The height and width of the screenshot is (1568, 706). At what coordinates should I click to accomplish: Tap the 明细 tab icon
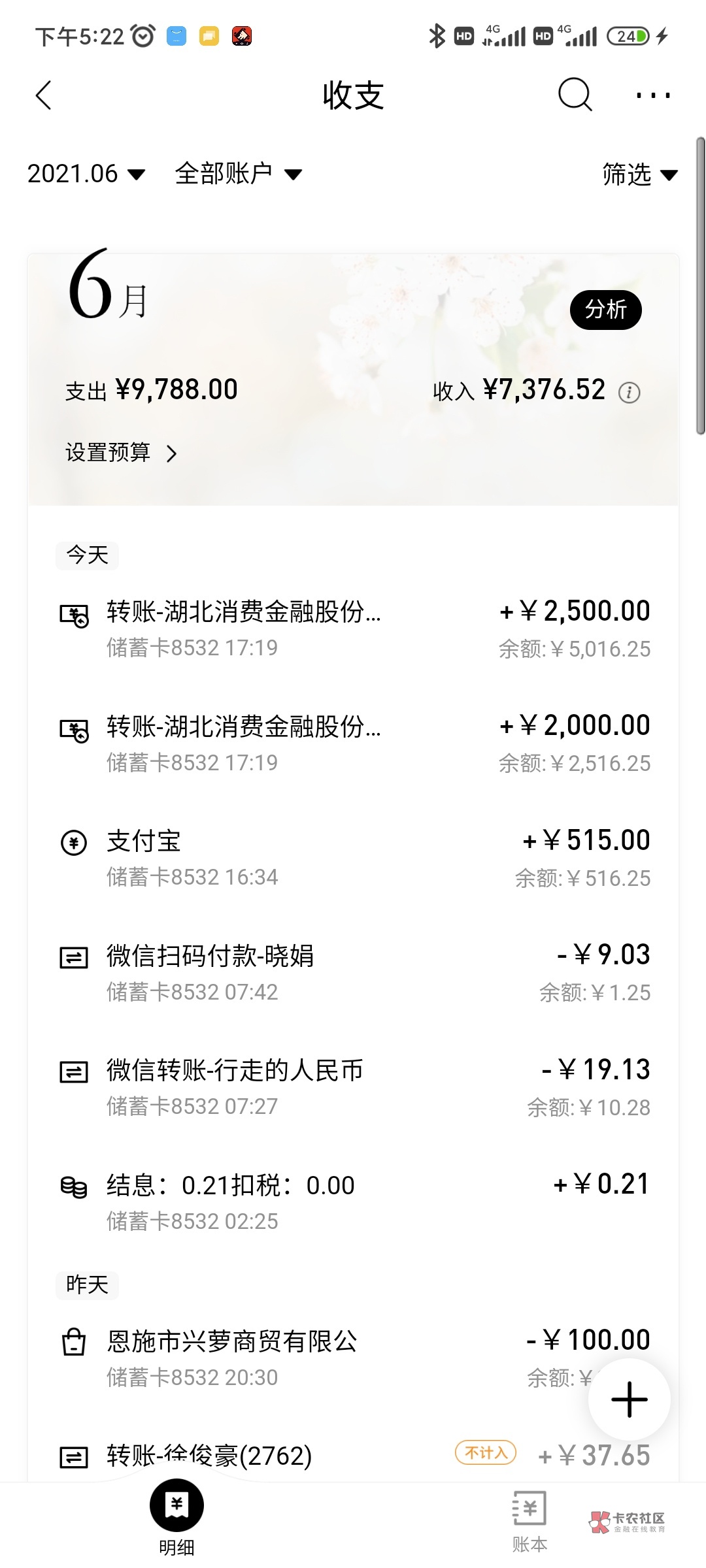tap(176, 1506)
